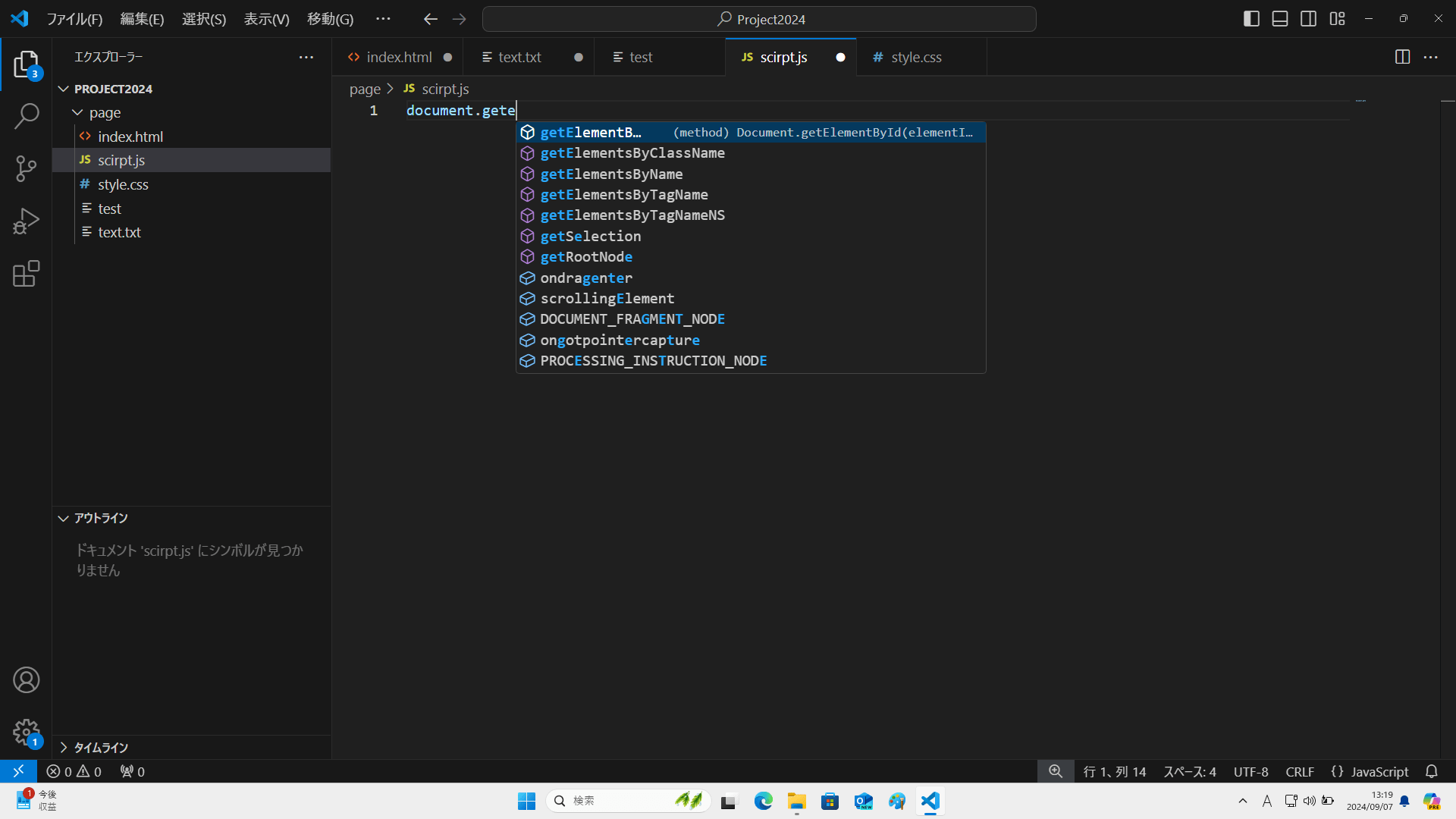Expand the タイムライン section
Screen dimensions: 1456x819
pos(64,748)
